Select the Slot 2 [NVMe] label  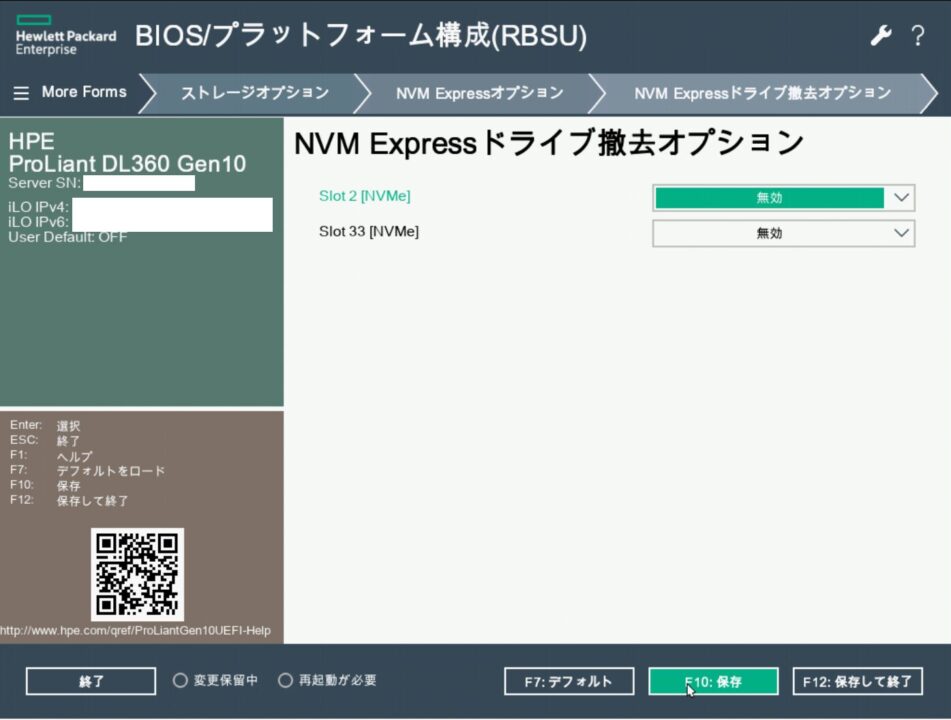pos(365,196)
